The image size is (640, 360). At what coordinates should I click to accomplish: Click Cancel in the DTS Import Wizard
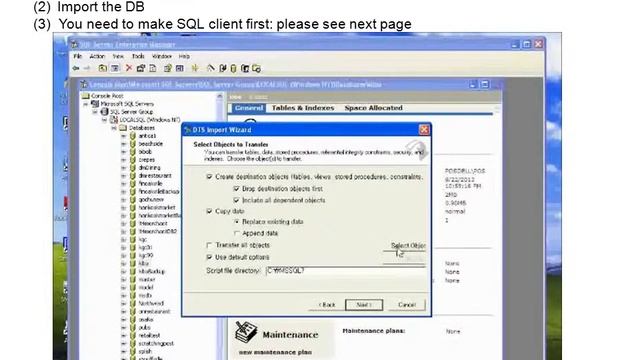pos(407,305)
